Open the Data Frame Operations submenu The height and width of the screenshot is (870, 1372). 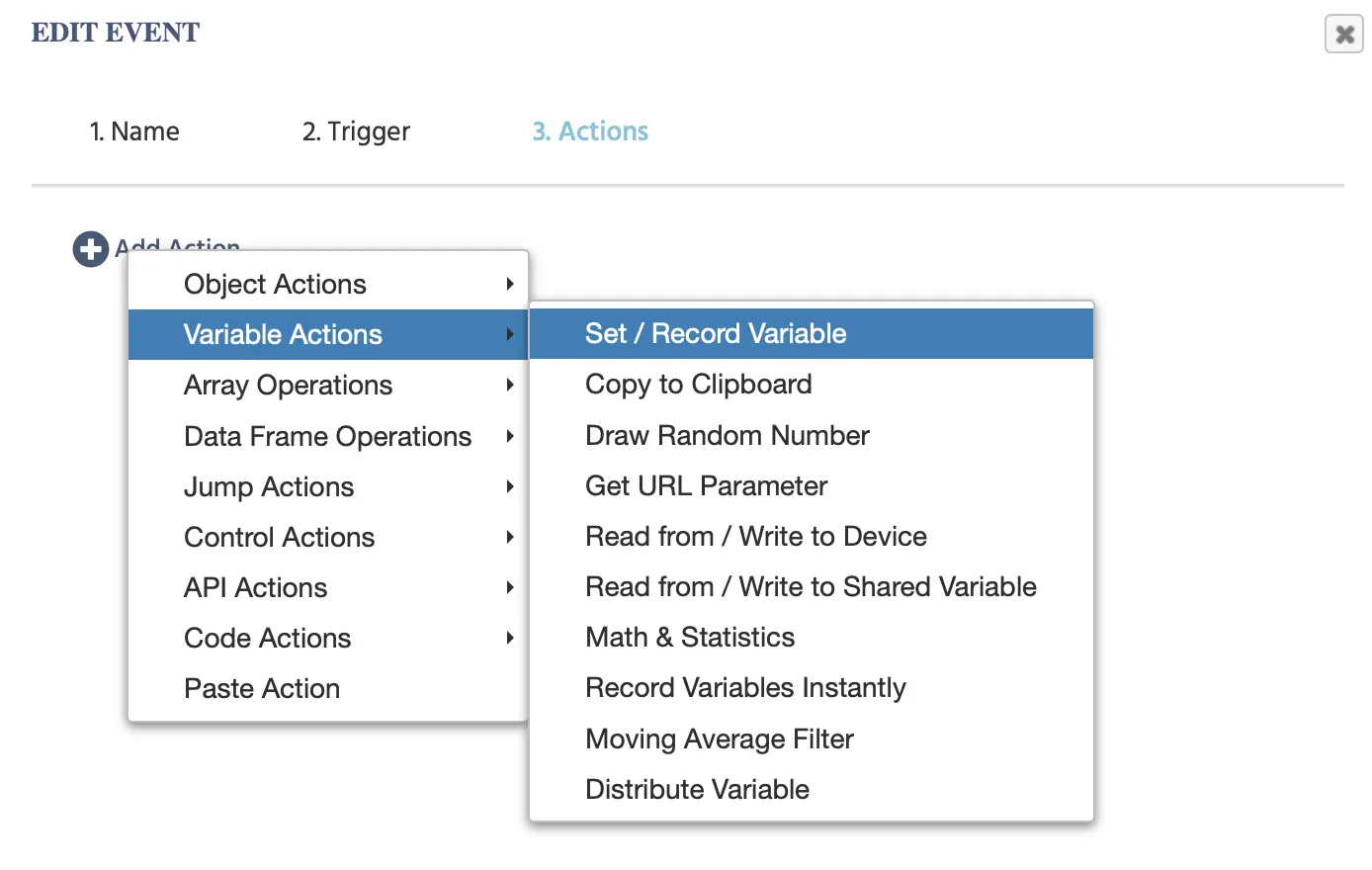(328, 436)
